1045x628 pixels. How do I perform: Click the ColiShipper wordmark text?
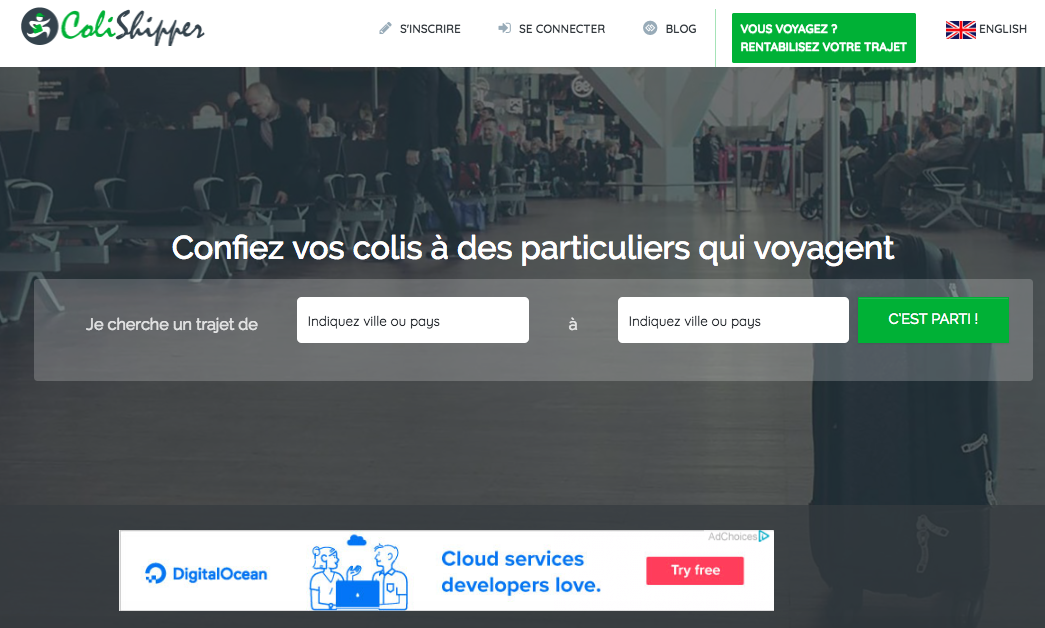pyautogui.click(x=132, y=27)
